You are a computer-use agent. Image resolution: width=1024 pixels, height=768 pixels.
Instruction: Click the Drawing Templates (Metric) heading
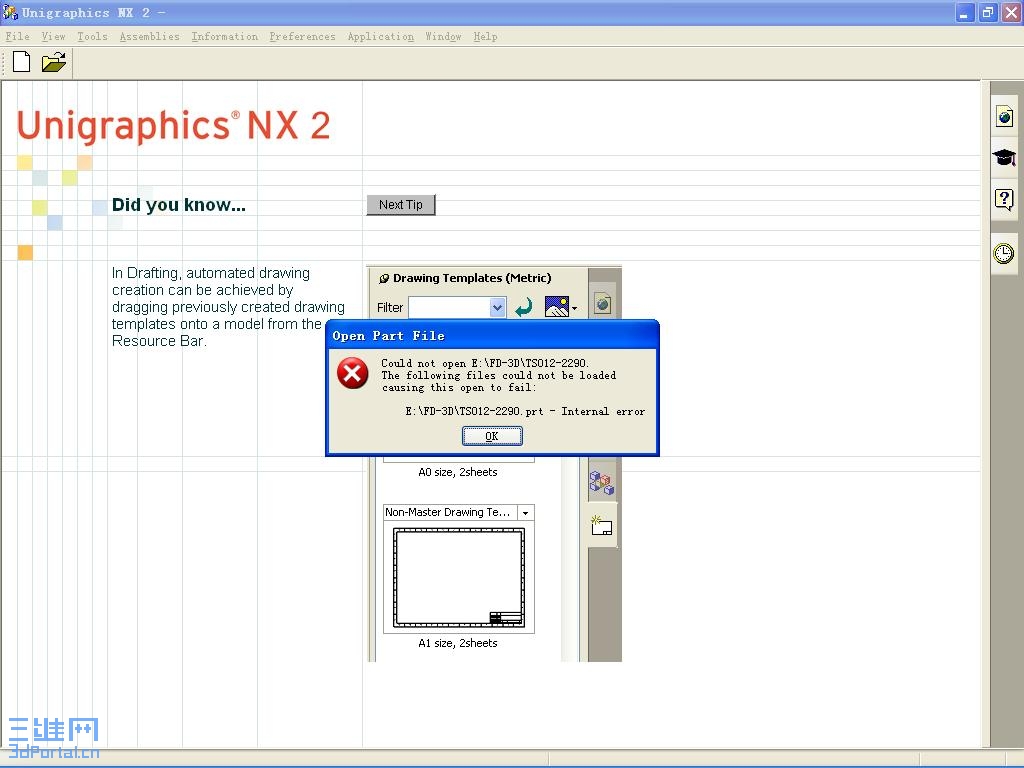[x=472, y=278]
